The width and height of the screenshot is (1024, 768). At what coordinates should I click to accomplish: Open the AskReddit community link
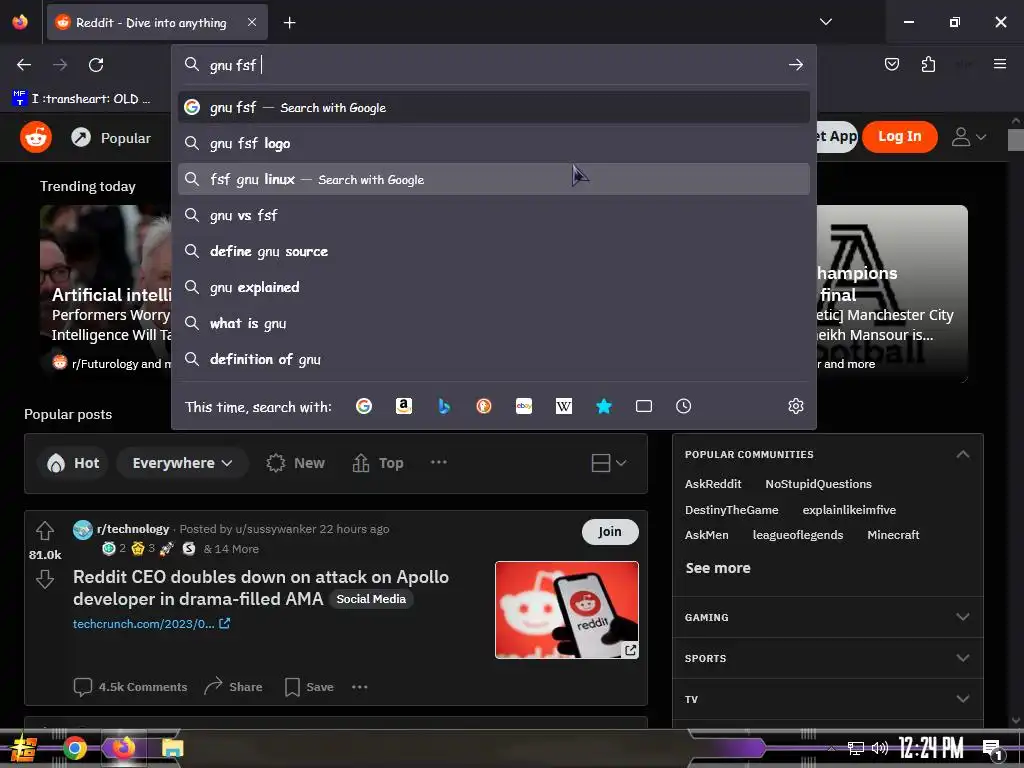712,484
